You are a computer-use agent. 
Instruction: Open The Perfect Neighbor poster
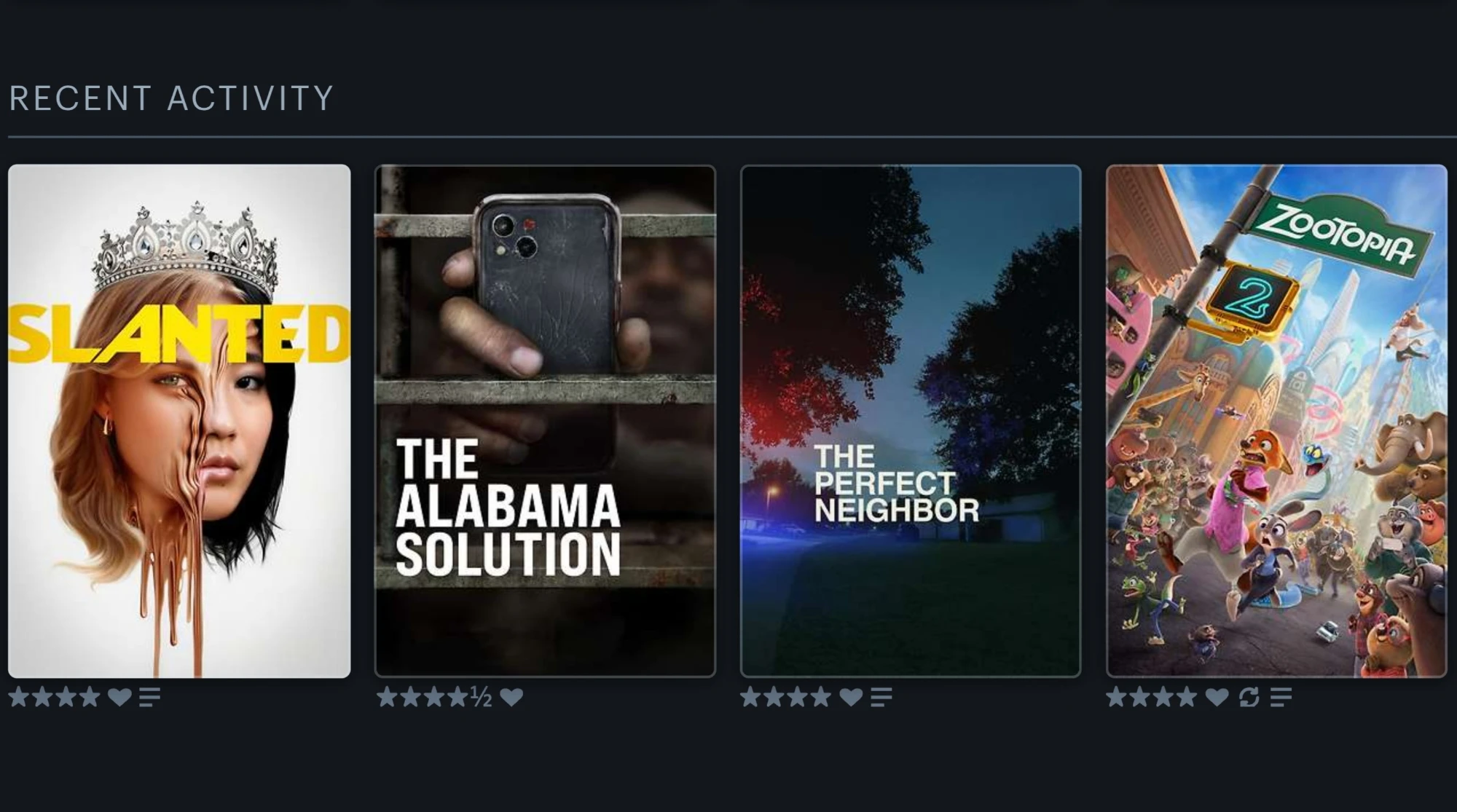pos(911,421)
